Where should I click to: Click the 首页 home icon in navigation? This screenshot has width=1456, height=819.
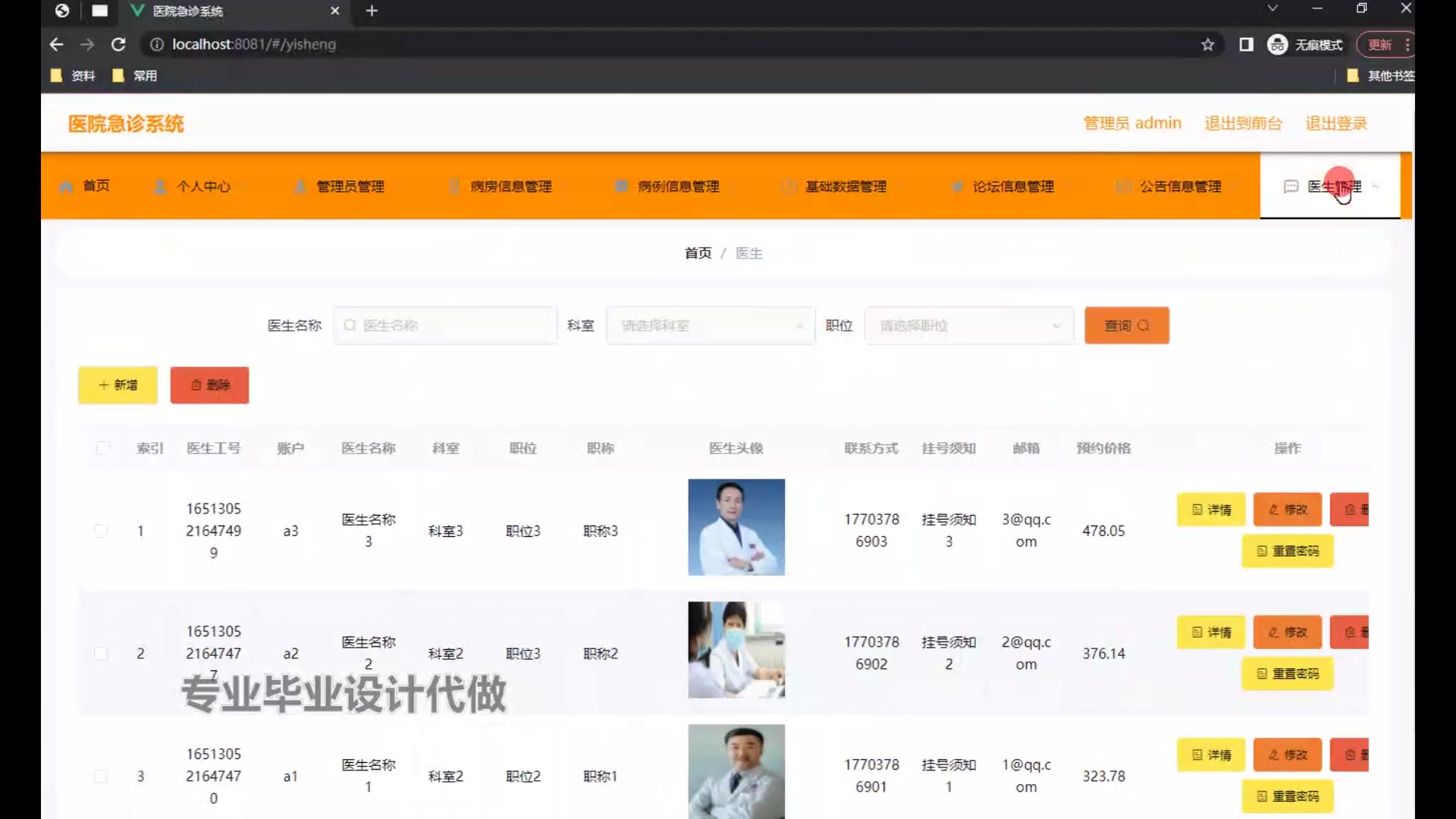pyautogui.click(x=67, y=187)
